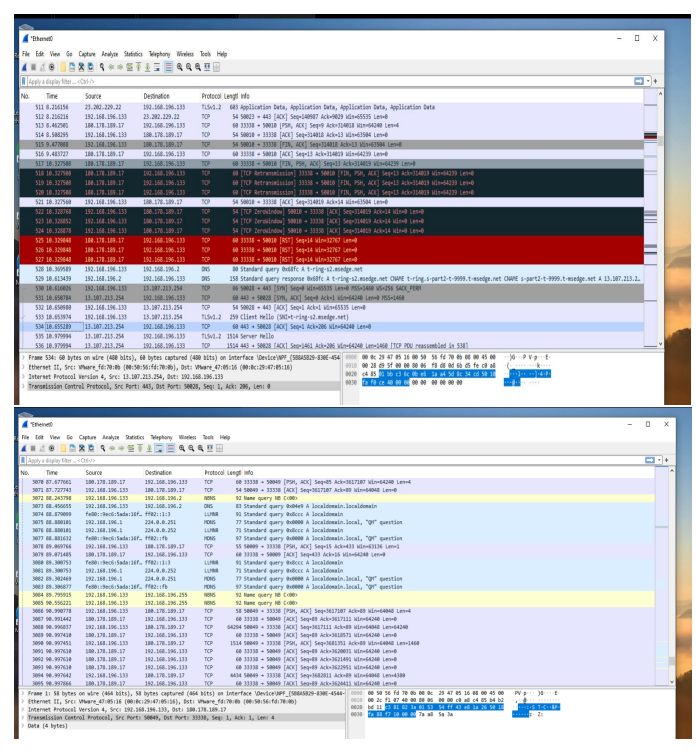The height and width of the screenshot is (752, 696).
Task: Open filter history dropdown in top window
Action: point(648,82)
